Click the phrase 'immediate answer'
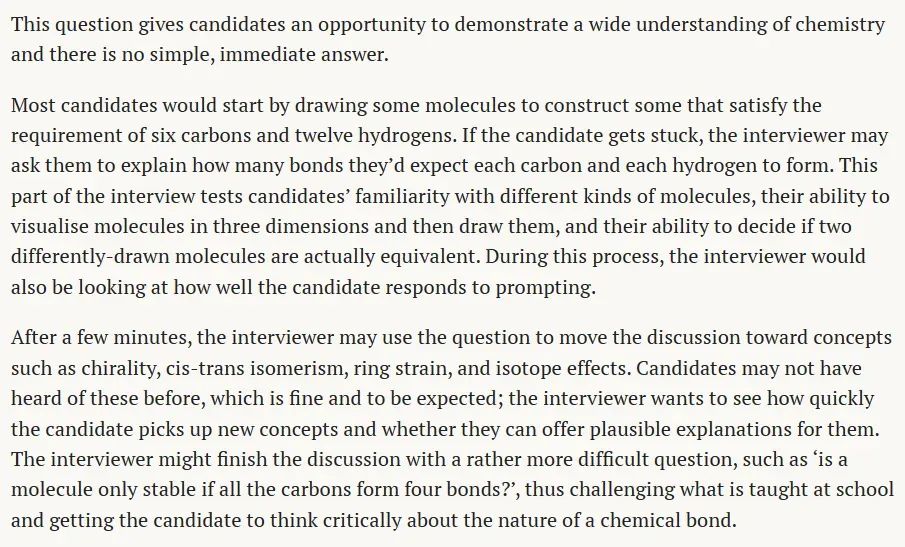This screenshot has height=547, width=905. tap(302, 55)
